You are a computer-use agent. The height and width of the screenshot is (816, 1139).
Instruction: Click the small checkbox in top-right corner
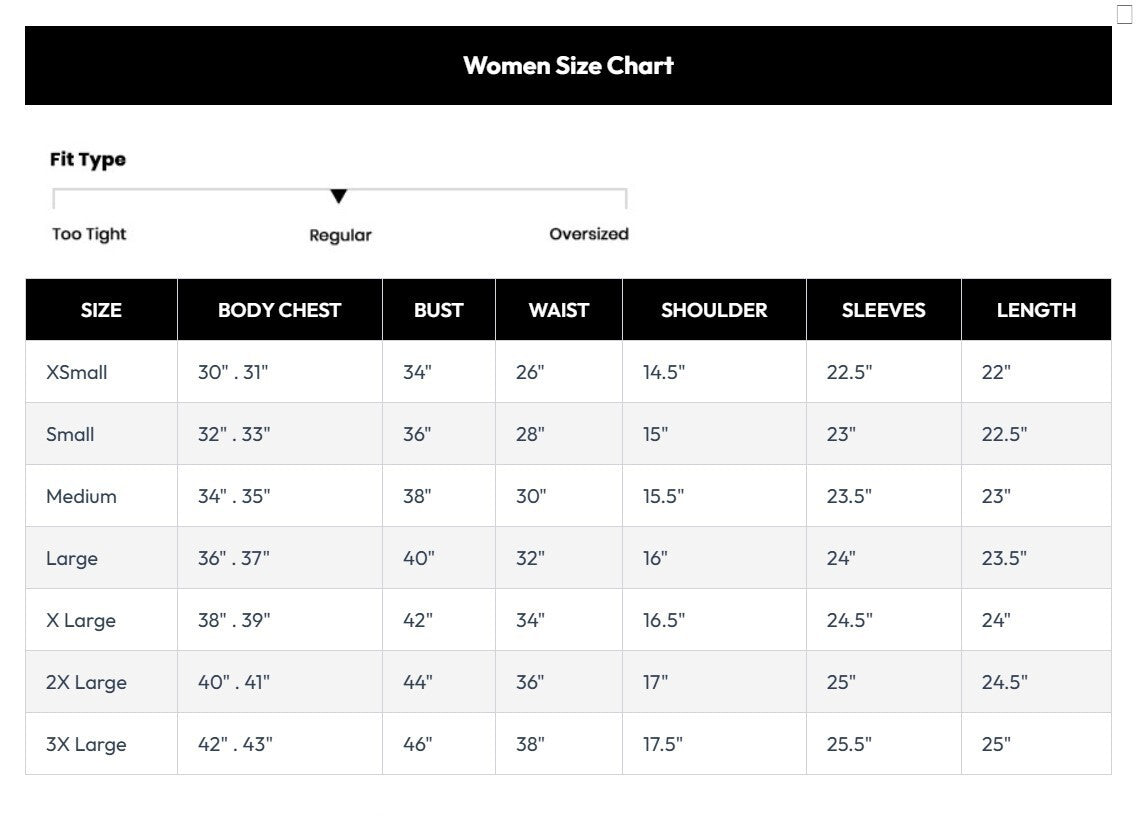(1124, 14)
